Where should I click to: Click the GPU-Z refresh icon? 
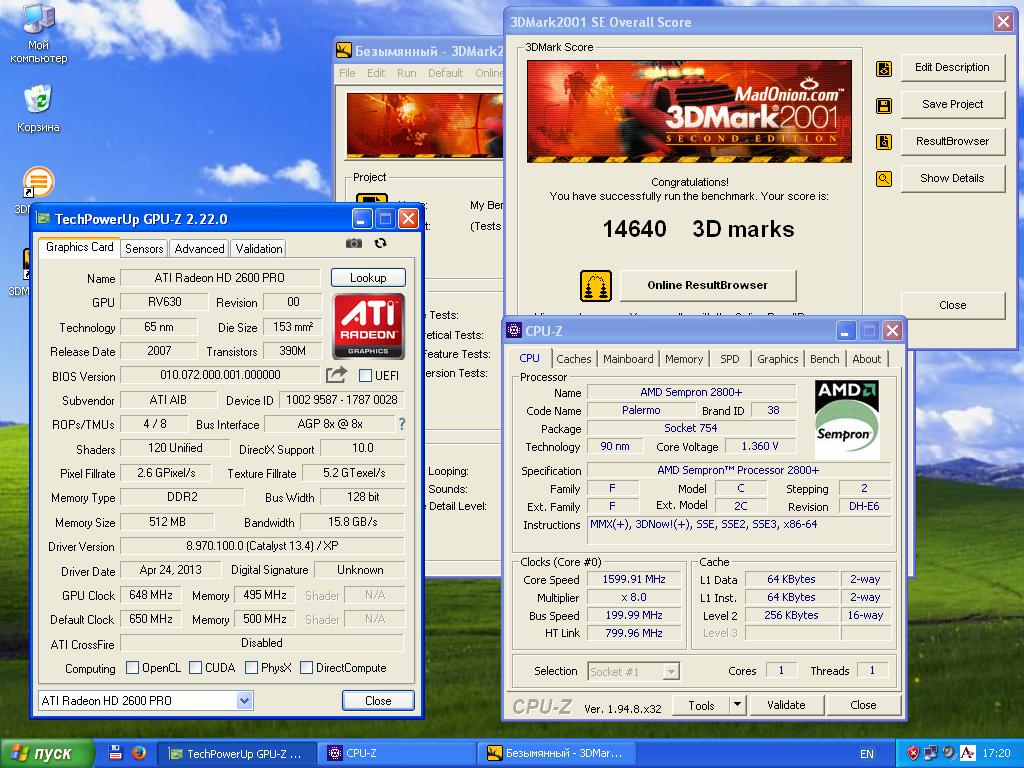click(x=381, y=243)
